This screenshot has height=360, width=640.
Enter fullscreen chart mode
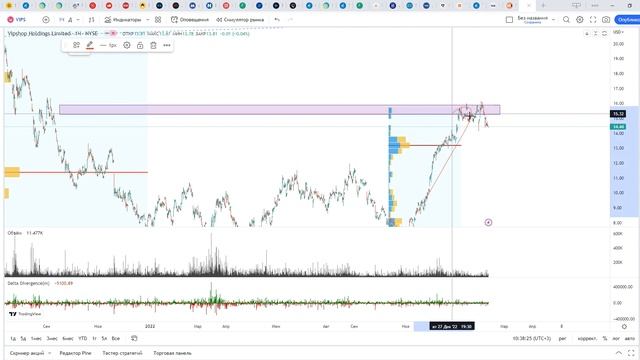(593, 20)
